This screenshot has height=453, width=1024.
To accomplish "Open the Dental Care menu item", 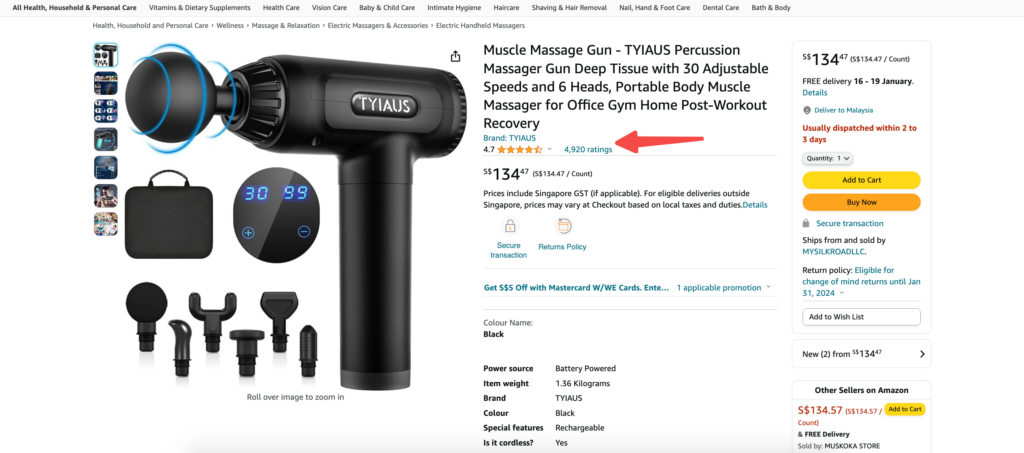I will pyautogui.click(x=720, y=8).
